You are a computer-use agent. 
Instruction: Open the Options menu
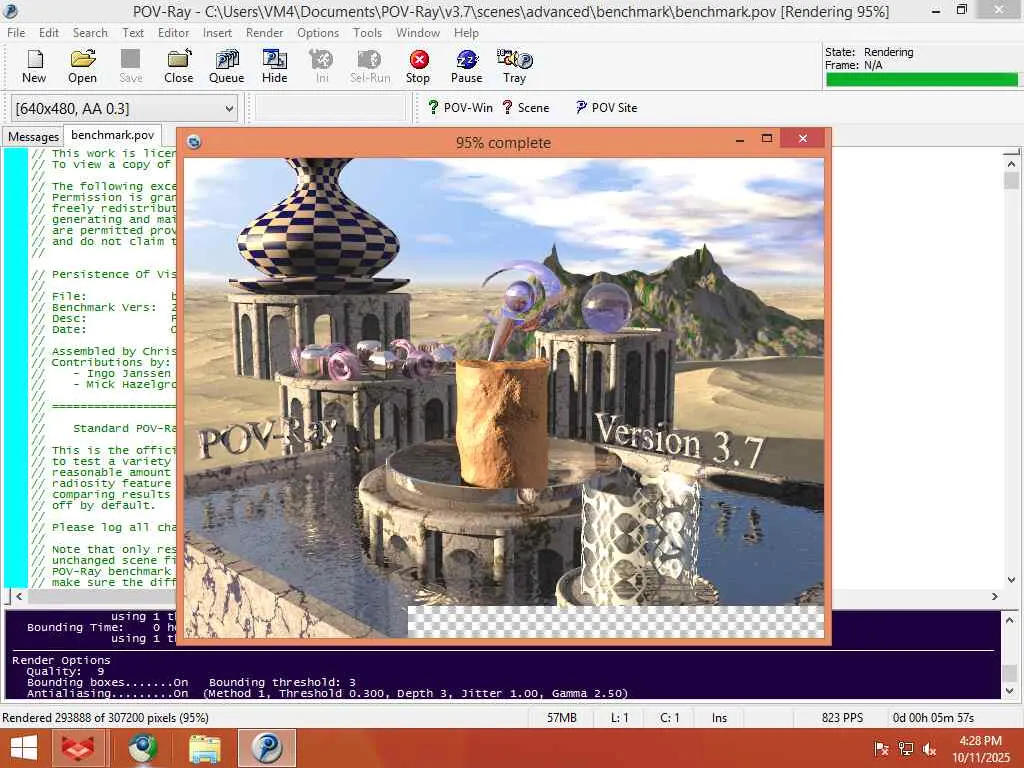coord(318,33)
